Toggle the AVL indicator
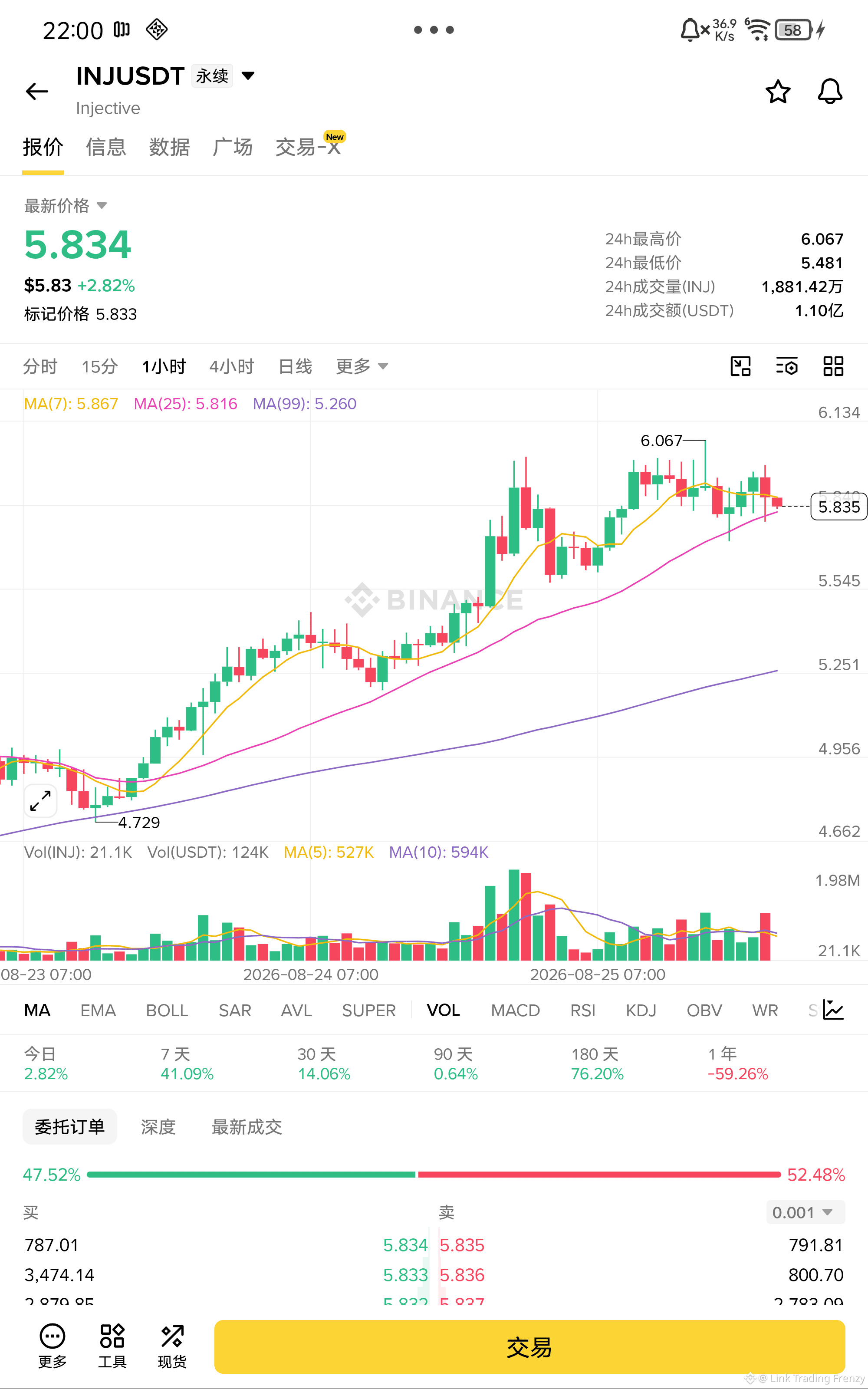The height and width of the screenshot is (1389, 868). [296, 1010]
